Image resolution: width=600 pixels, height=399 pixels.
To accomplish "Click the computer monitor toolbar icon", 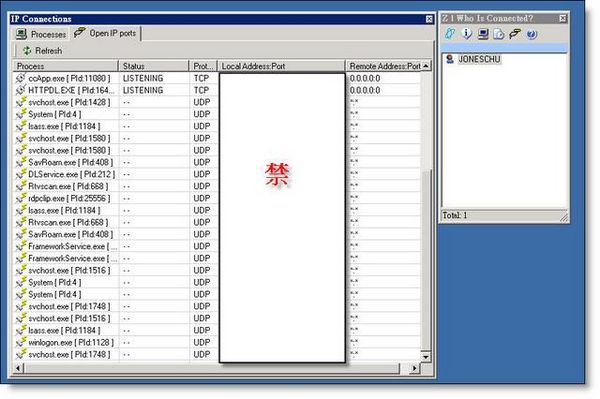I will tap(483, 34).
